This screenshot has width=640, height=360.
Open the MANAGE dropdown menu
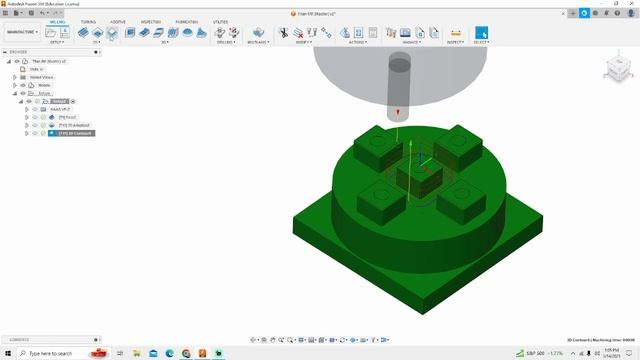tap(411, 42)
